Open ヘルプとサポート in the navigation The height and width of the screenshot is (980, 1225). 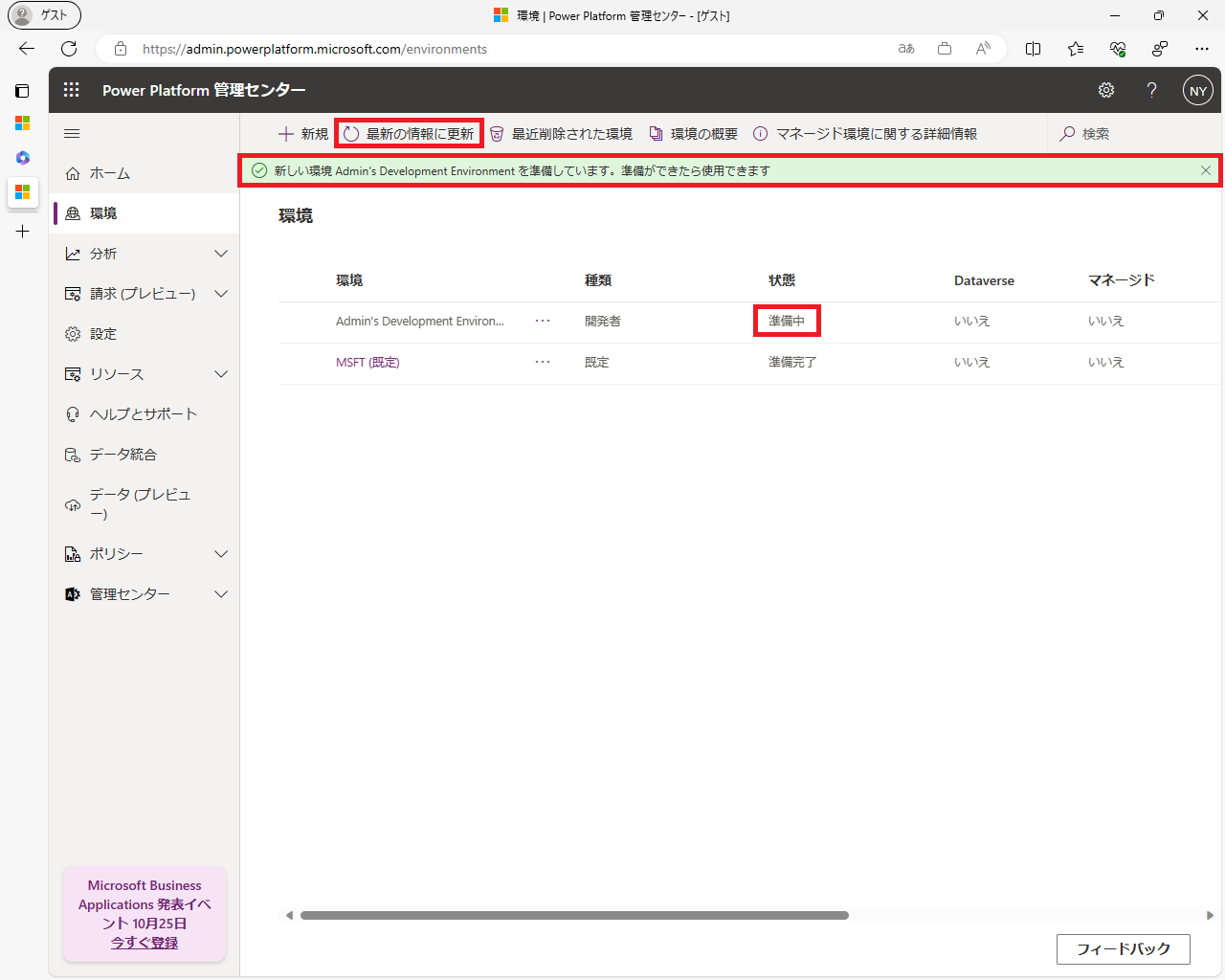145,414
